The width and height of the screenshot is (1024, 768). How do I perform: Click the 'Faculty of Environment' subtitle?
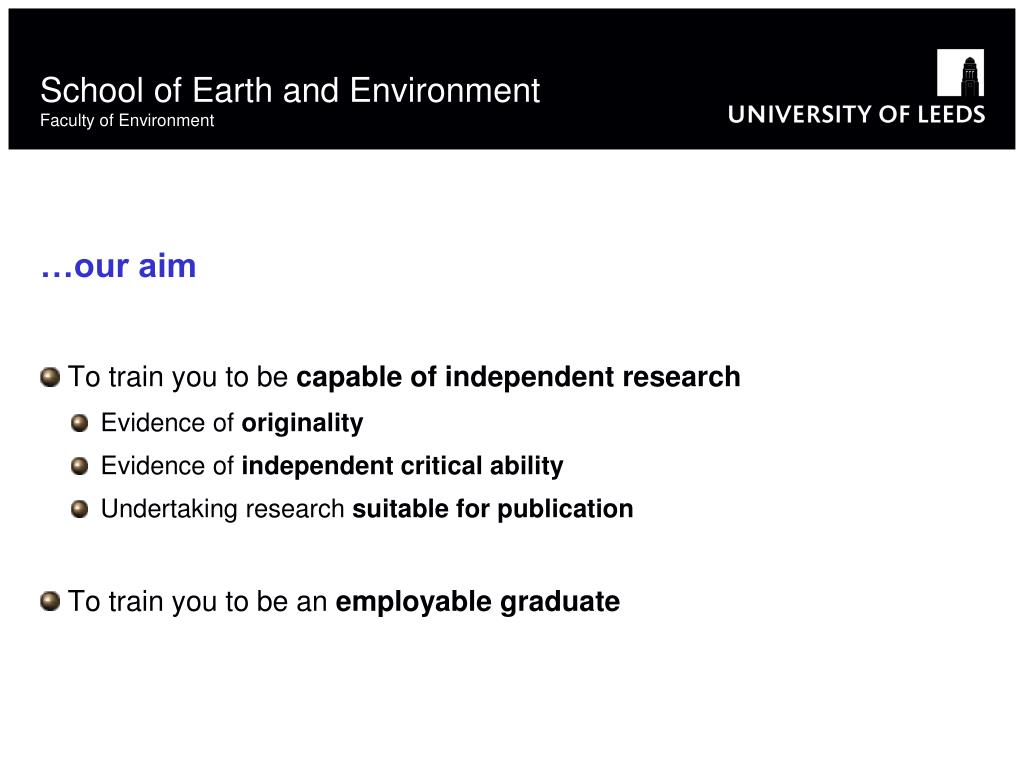(127, 121)
